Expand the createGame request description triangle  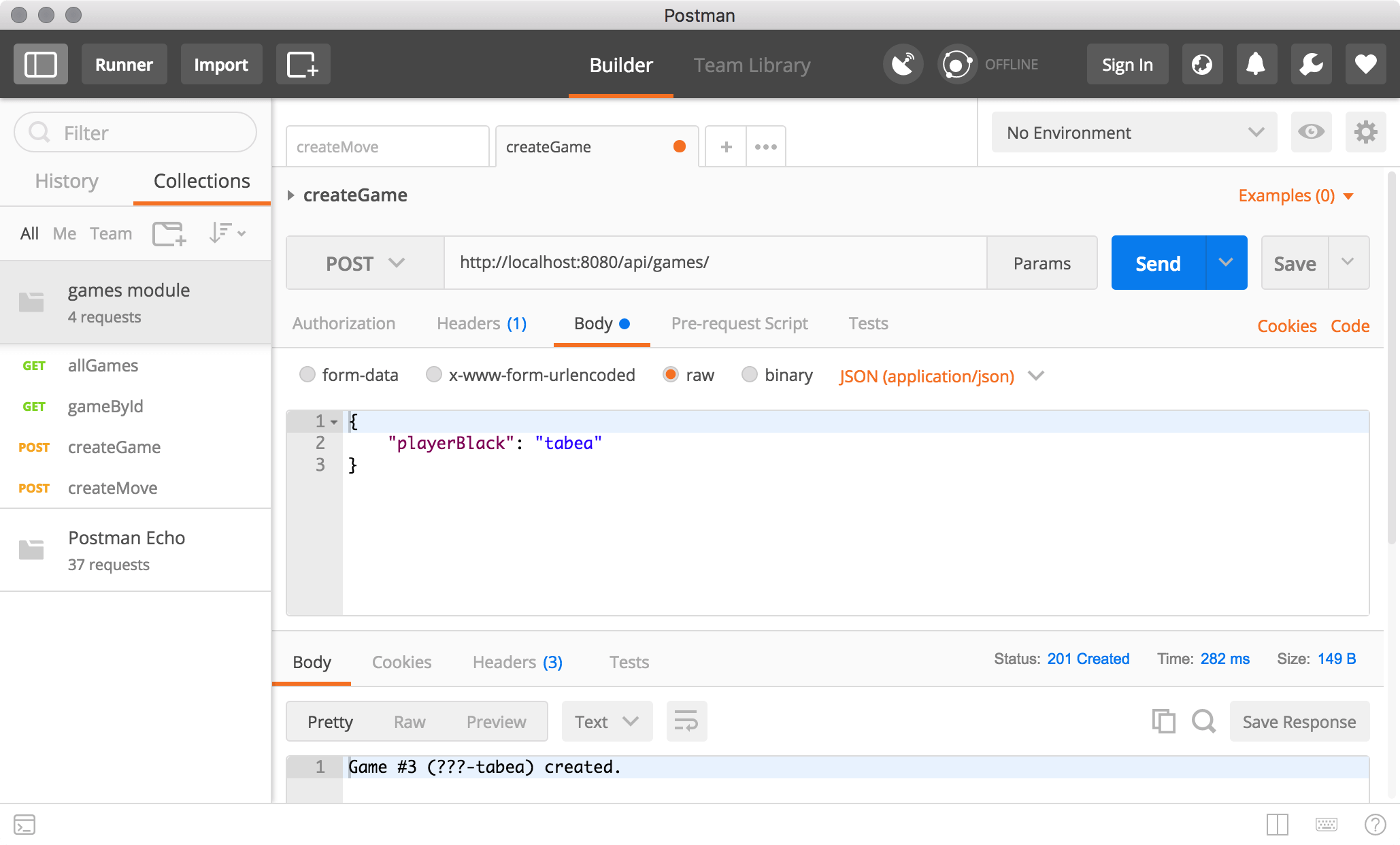tap(291, 195)
